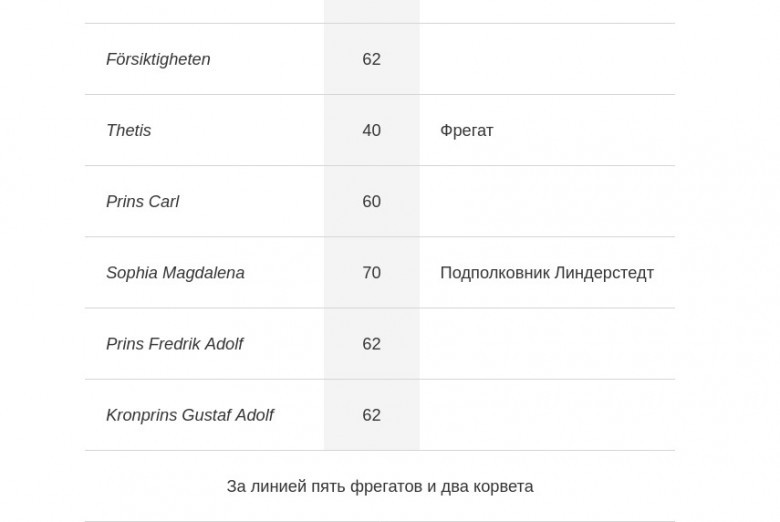Select Prins Fredrik Adolf in the table
780x522 pixels.
pos(175,344)
